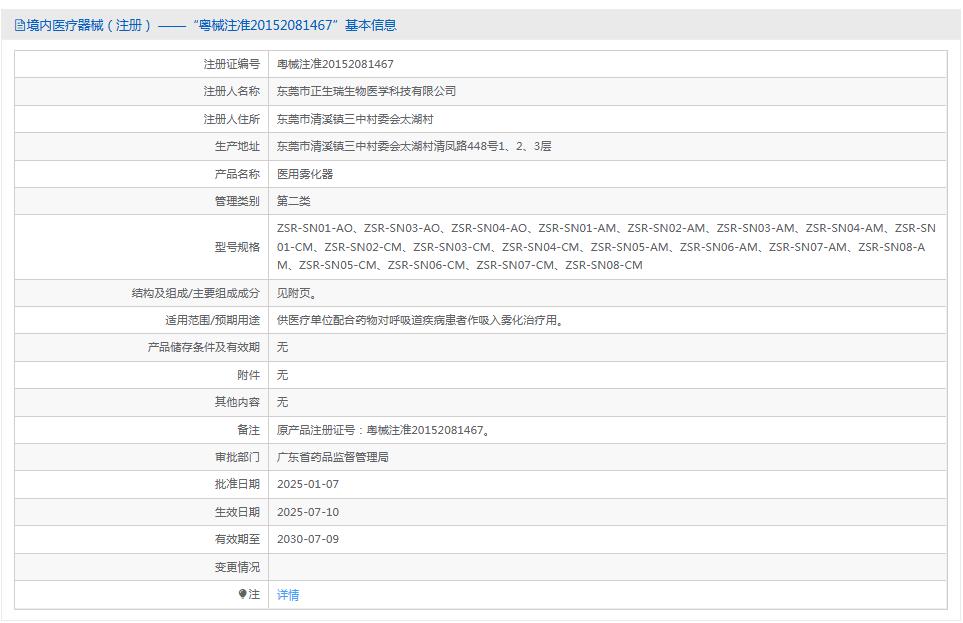The height and width of the screenshot is (623, 963).
Task: Select the approval department 广东省药品监督管理局
Action: click(332, 457)
